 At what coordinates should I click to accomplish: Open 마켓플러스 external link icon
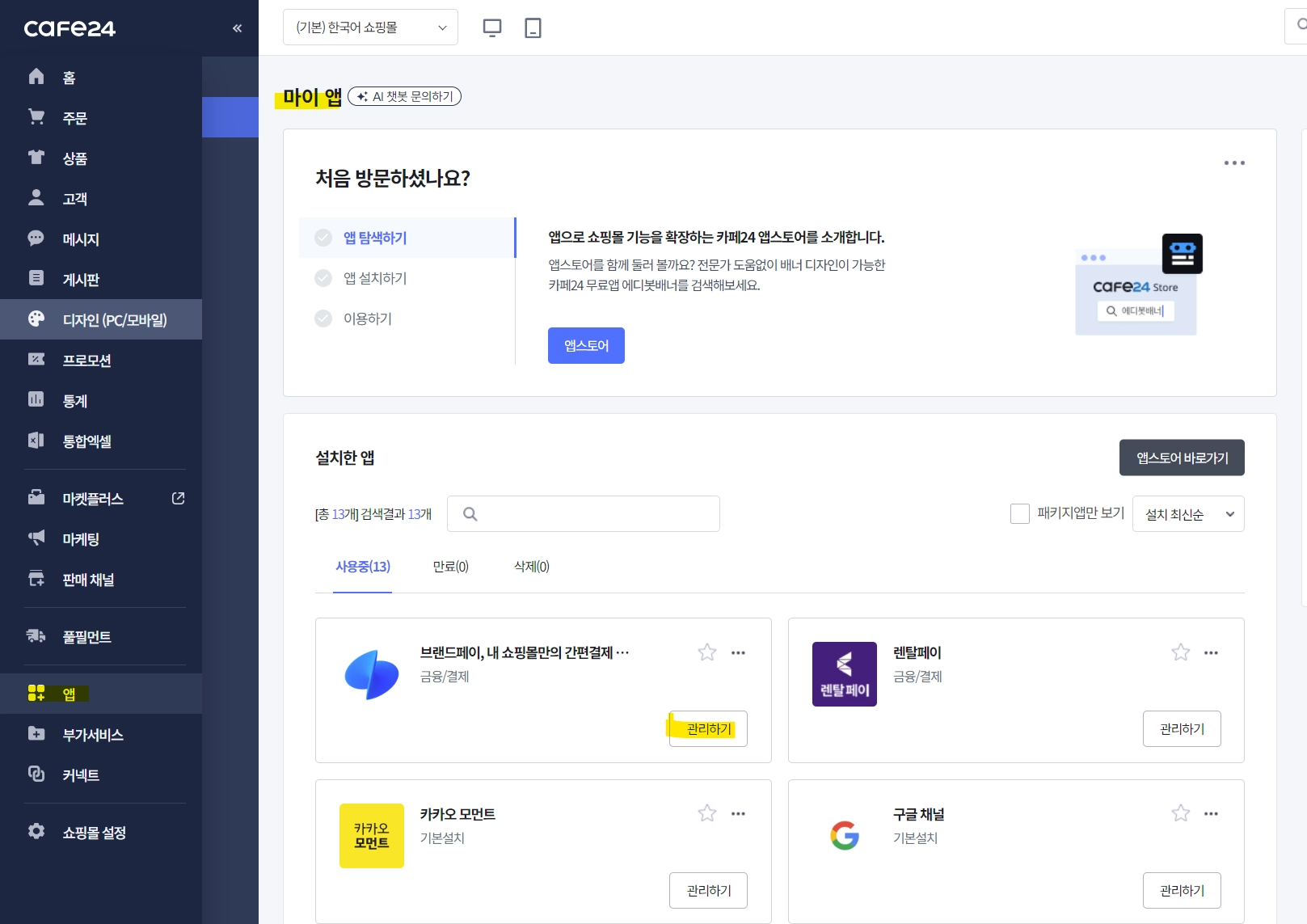click(x=179, y=498)
